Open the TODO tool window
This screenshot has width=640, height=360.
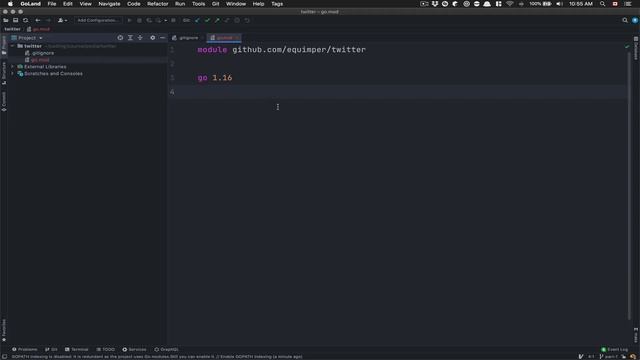[x=106, y=349]
